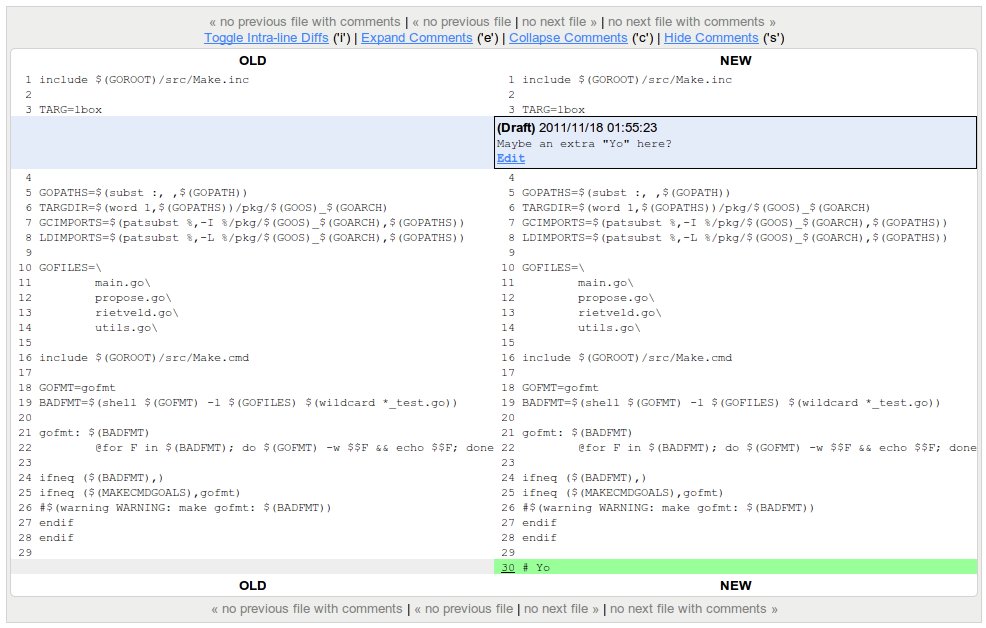This screenshot has height=628, width=986.
Task: Click 'gofmt: $(BADFMT)' in the OLD column
Action: click(94, 434)
